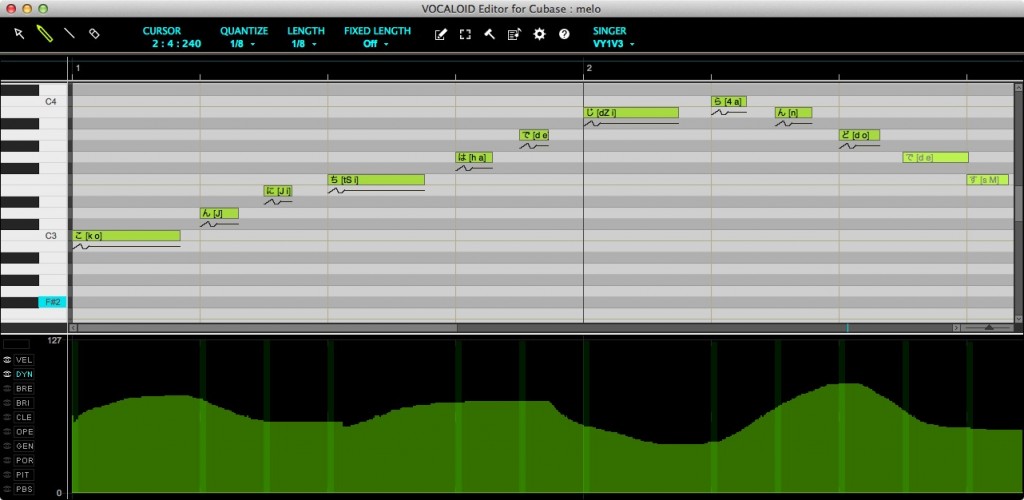Click the square-brackets select-all icon
The image size is (1024, 500).
click(x=465, y=34)
